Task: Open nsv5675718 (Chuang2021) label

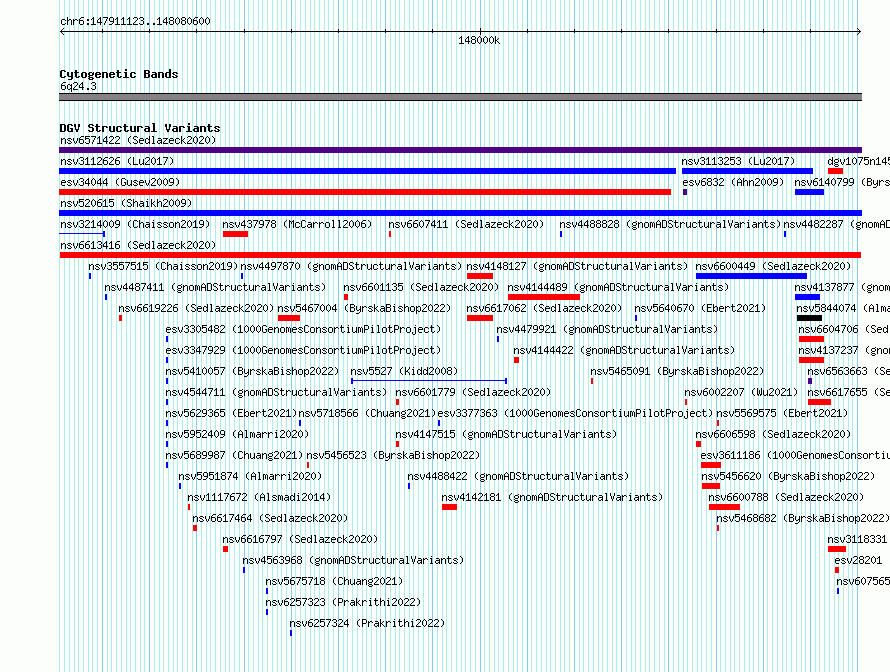Action: [334, 581]
